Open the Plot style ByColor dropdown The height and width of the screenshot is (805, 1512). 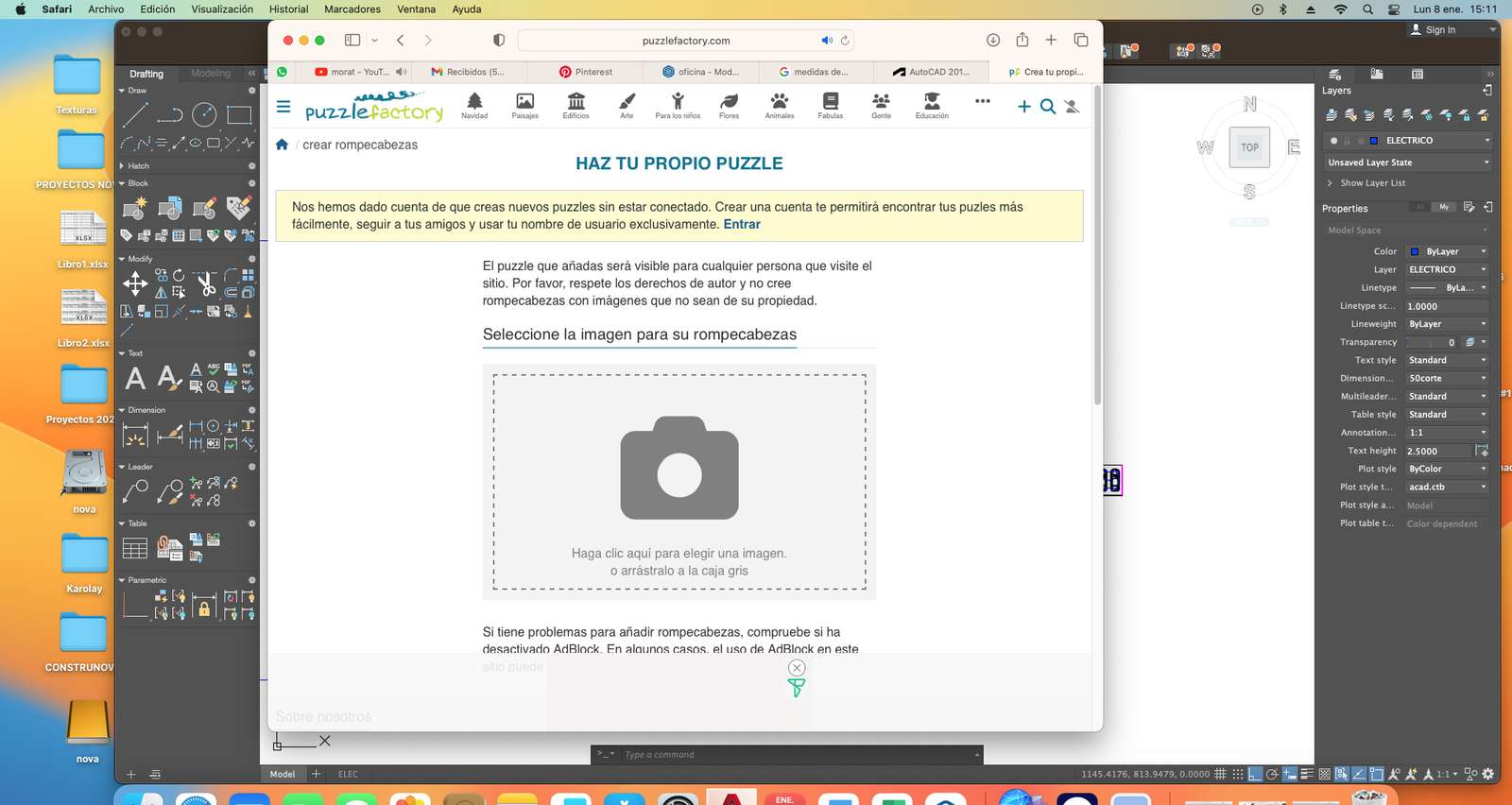(1447, 469)
